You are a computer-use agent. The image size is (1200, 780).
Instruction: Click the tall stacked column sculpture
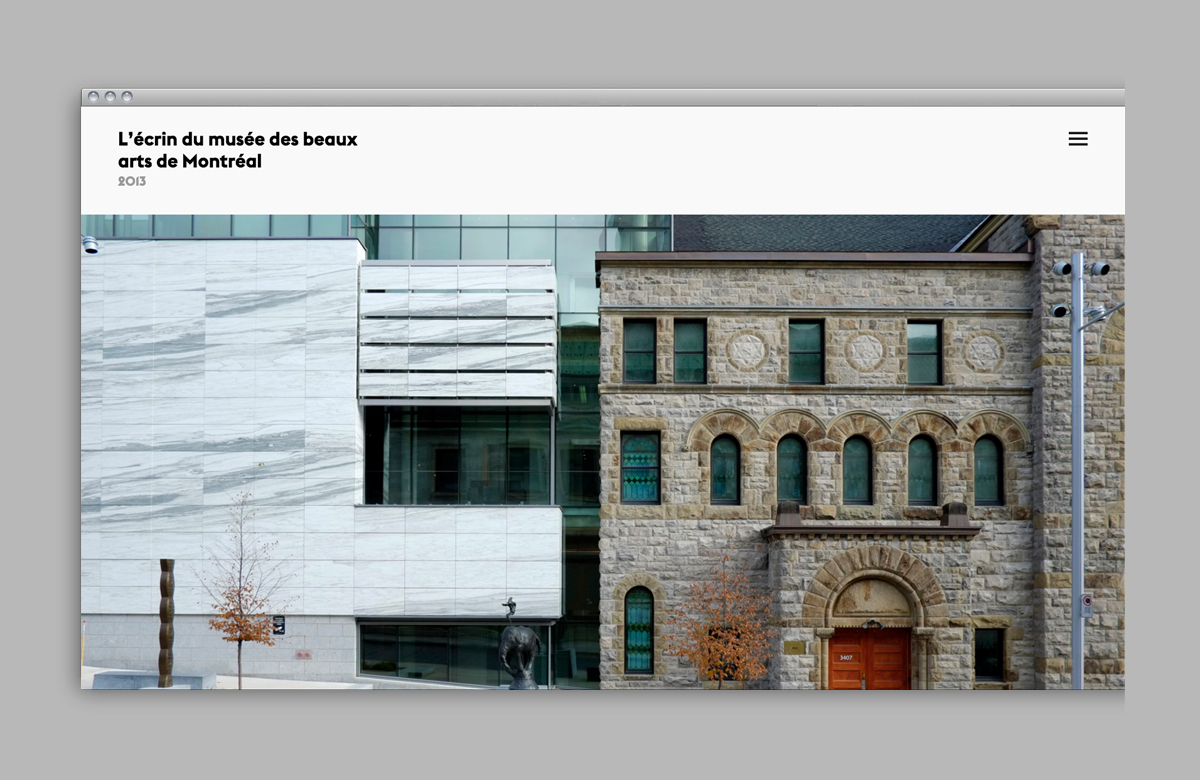(166, 622)
